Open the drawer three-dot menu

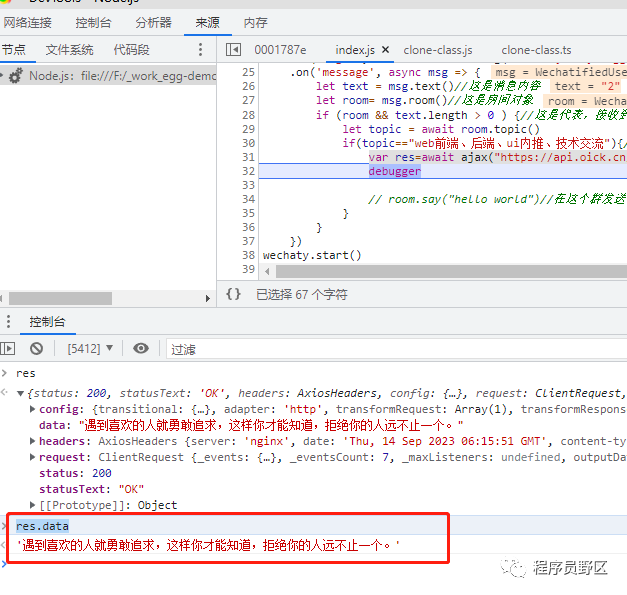click(8, 321)
